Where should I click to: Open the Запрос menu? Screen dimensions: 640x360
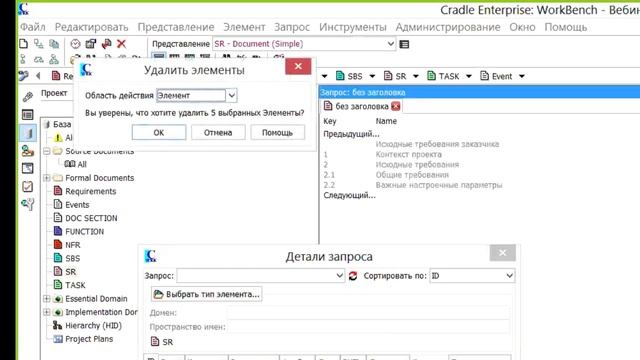coord(292,27)
